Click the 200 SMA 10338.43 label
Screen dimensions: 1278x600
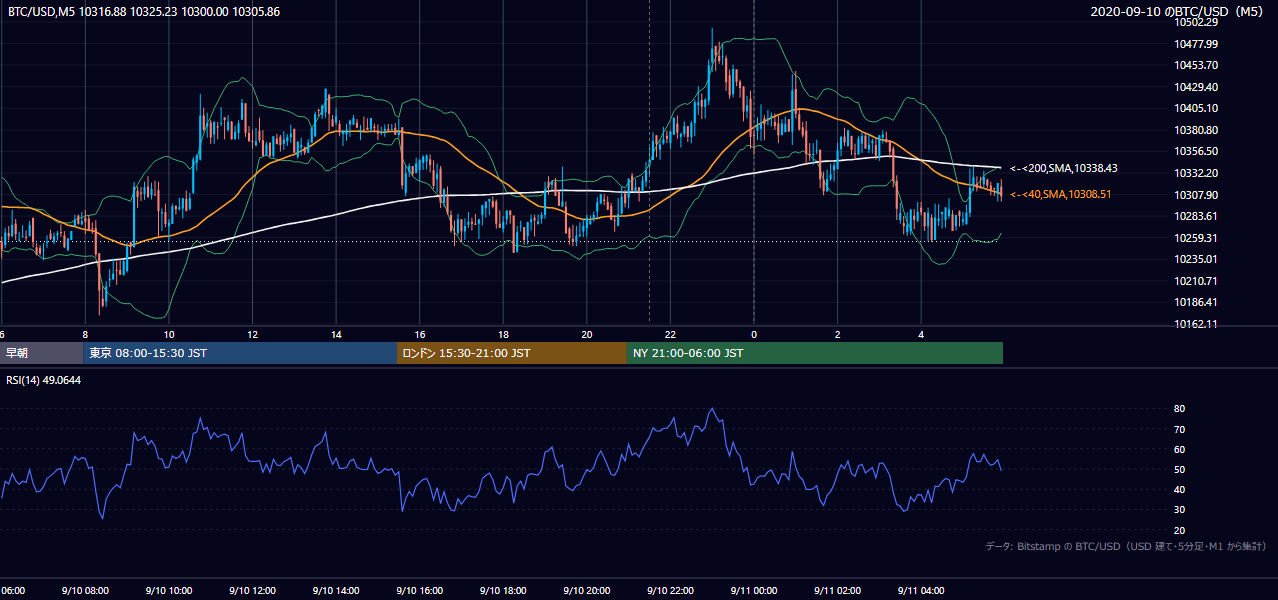click(1064, 169)
